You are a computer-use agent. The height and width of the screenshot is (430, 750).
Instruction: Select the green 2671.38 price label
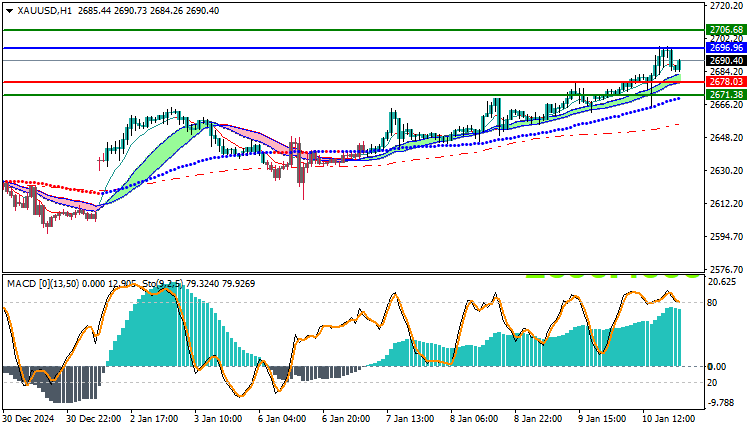[726, 95]
